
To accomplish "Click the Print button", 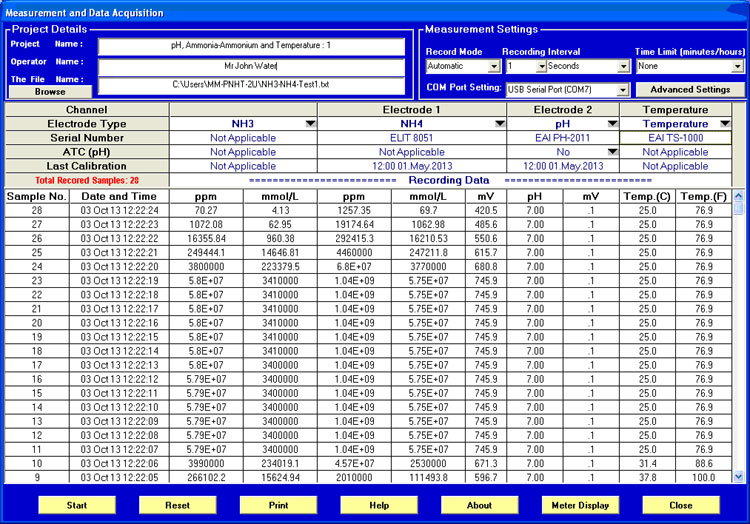I will click(x=278, y=505).
